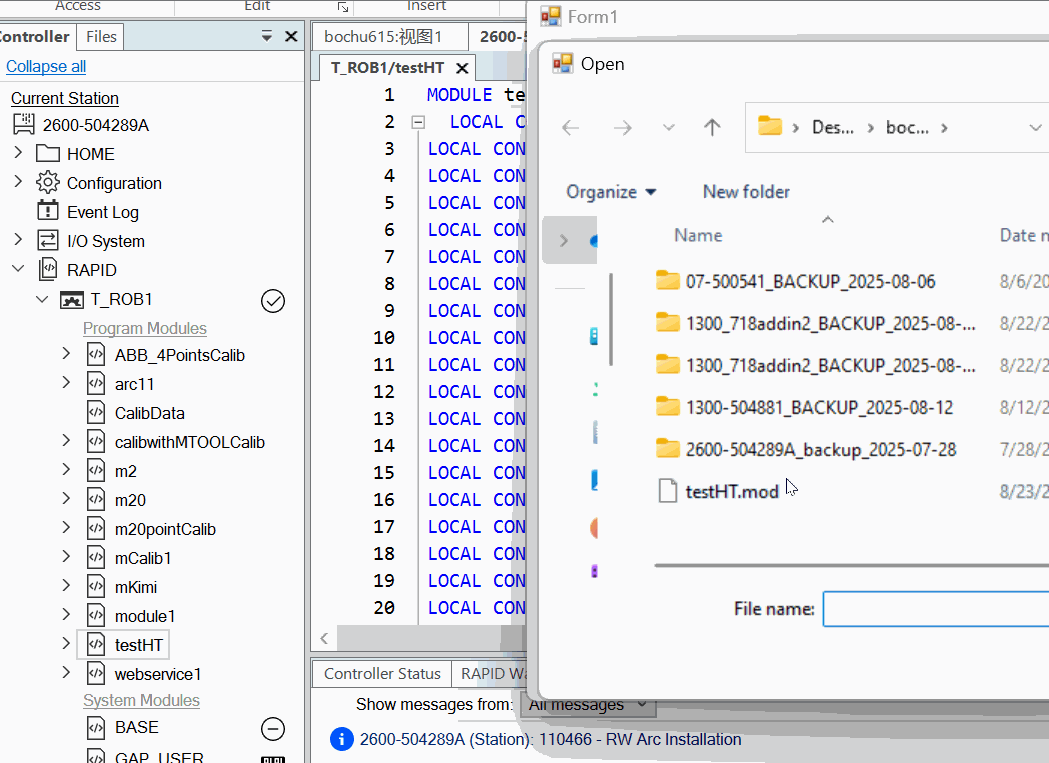Expand the HOME tree node
The height and width of the screenshot is (763, 1049).
point(19,153)
